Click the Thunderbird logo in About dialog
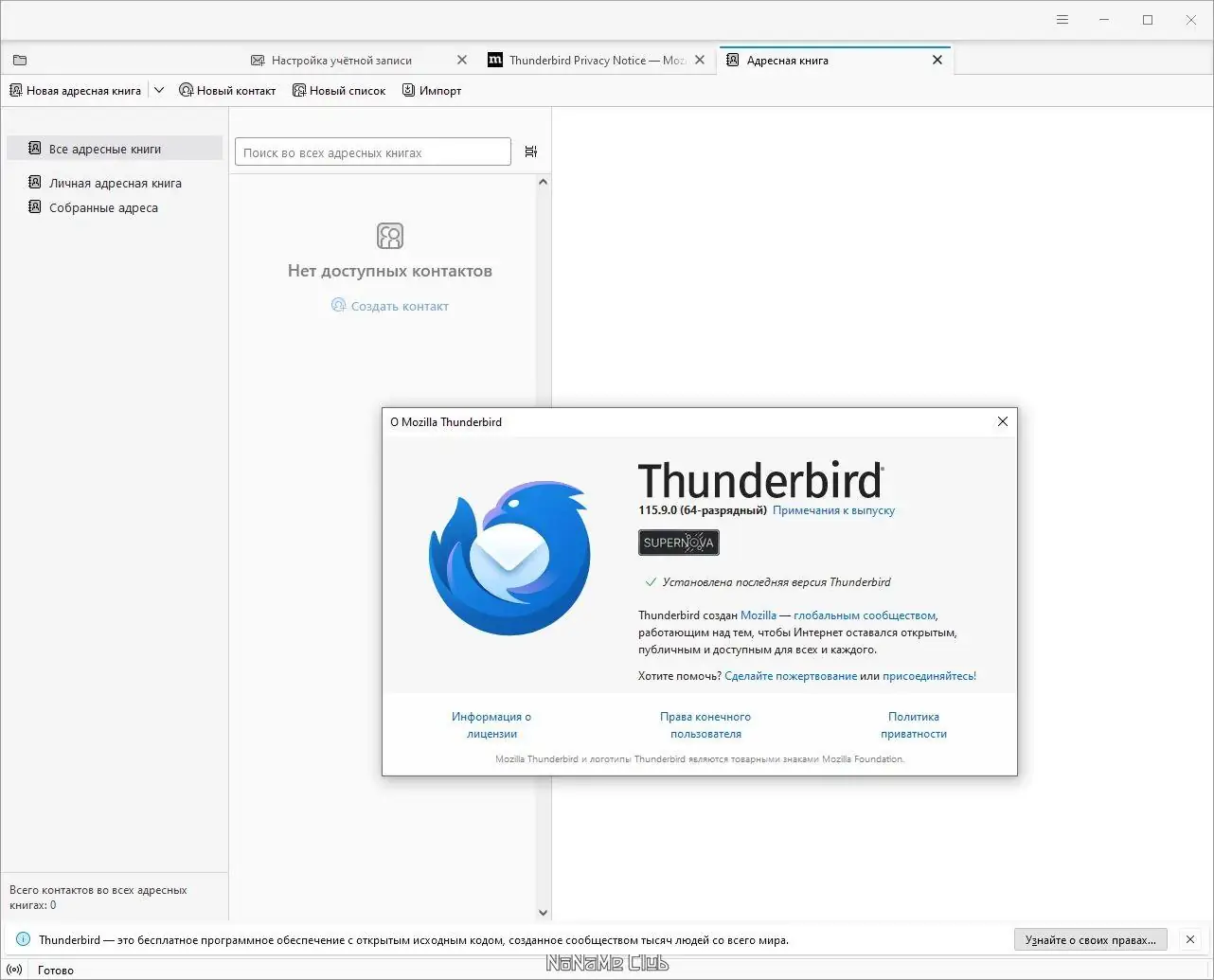Viewport: 1214px width, 980px height. coord(509,558)
